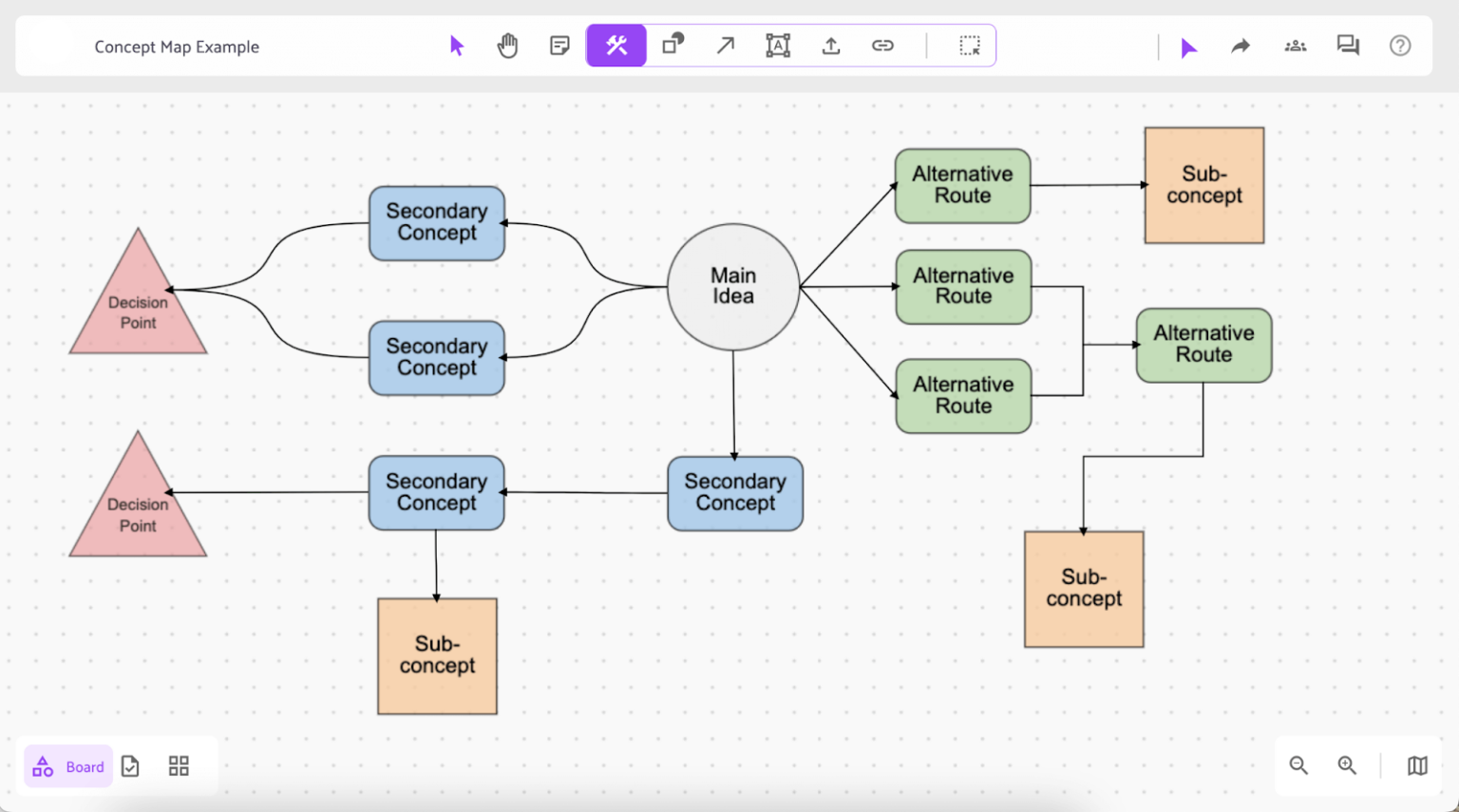This screenshot has width=1459, height=812.
Task: Choose the sticky note tool
Action: point(559,46)
